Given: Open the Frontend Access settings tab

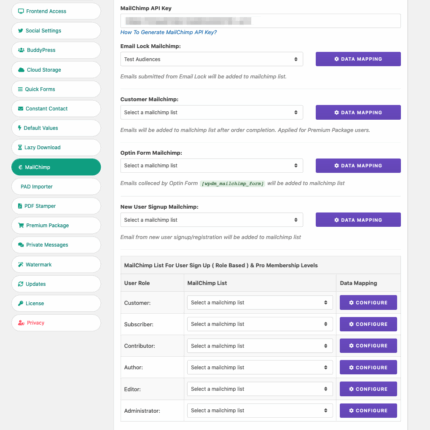Looking at the screenshot, I should point(56,11).
